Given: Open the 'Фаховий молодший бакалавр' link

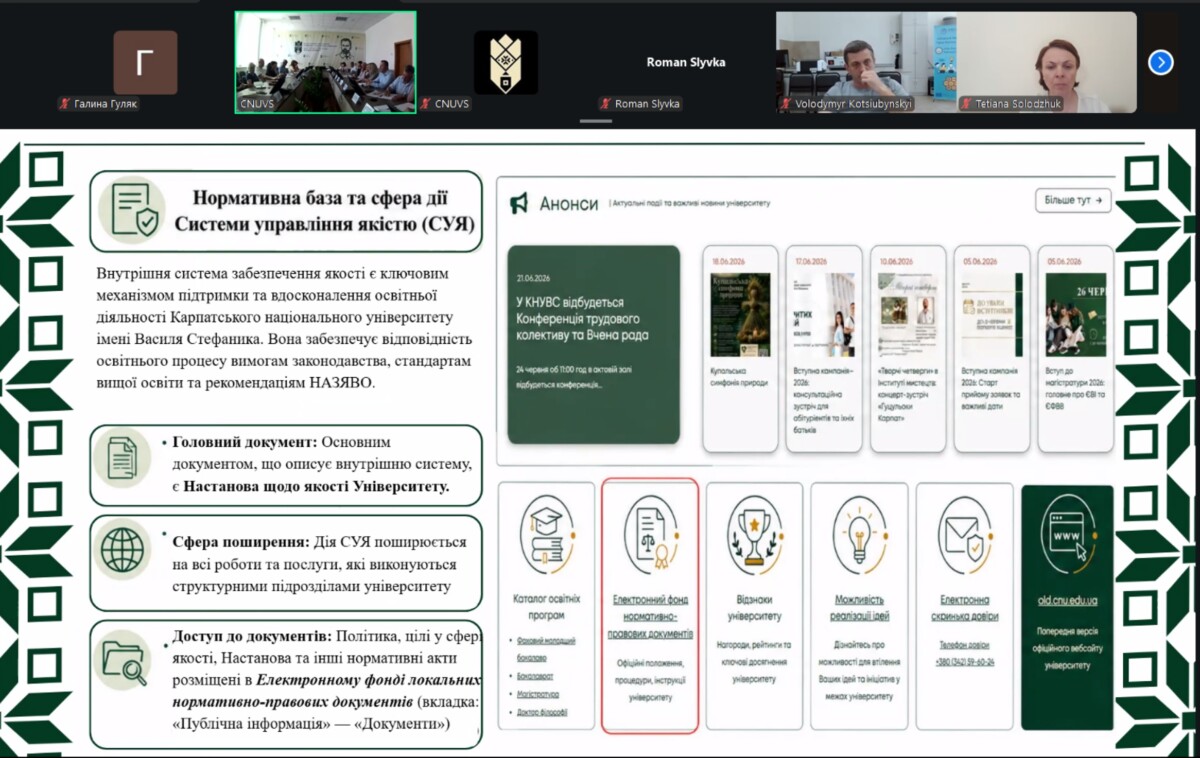Looking at the screenshot, I should tap(547, 649).
